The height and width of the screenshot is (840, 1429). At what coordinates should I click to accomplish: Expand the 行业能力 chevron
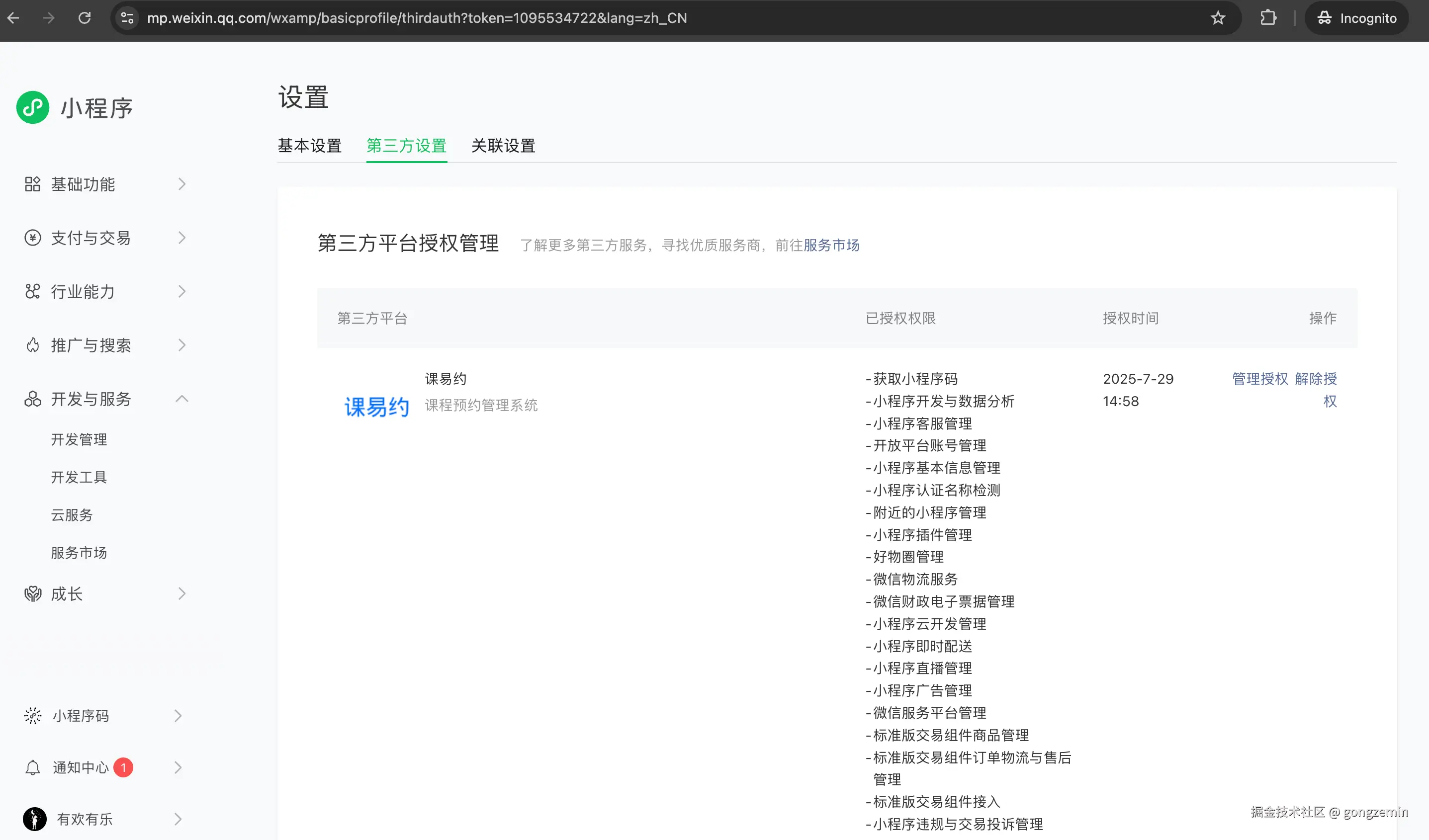pyautogui.click(x=181, y=291)
